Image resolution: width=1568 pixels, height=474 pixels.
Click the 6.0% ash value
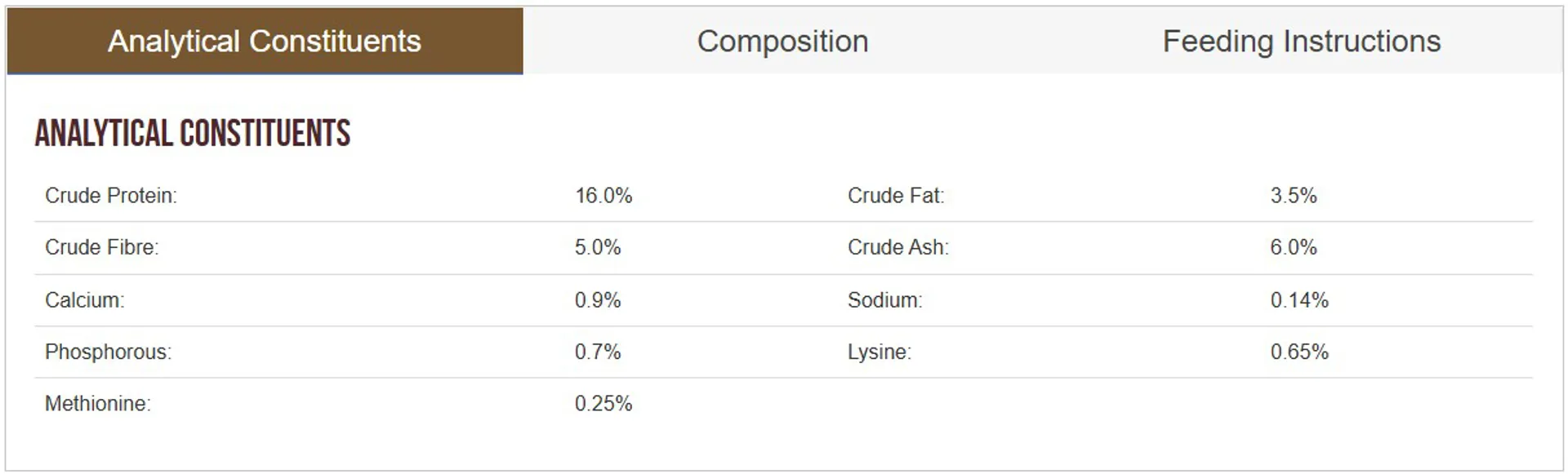(1294, 247)
